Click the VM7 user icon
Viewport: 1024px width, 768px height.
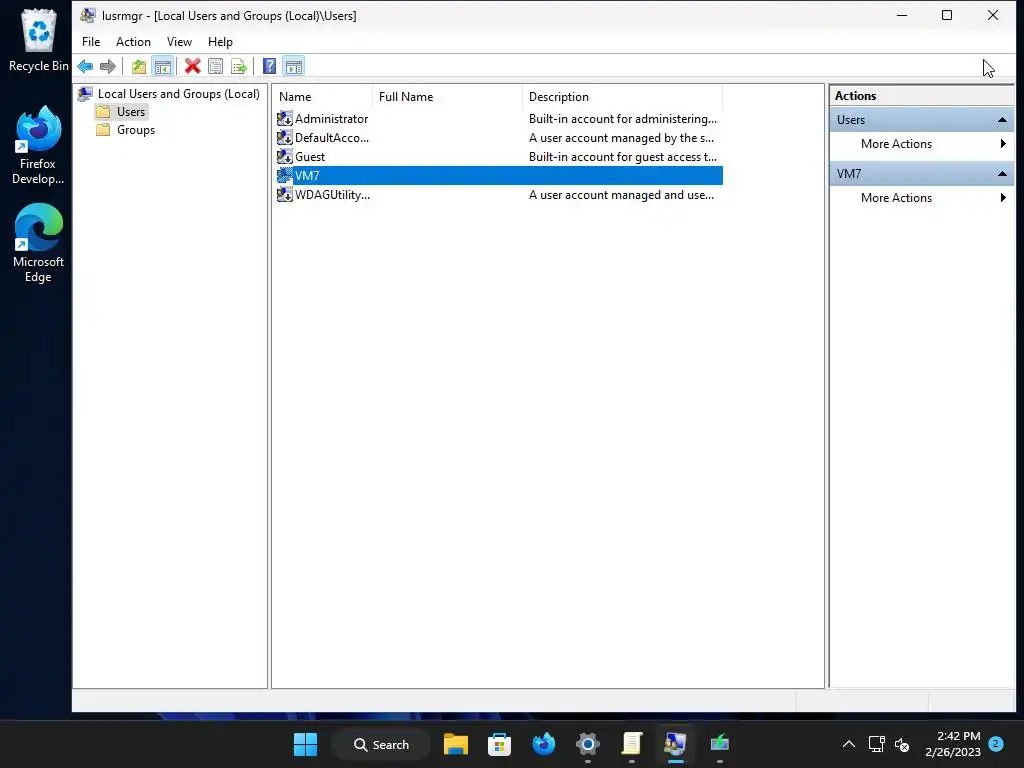[x=285, y=175]
